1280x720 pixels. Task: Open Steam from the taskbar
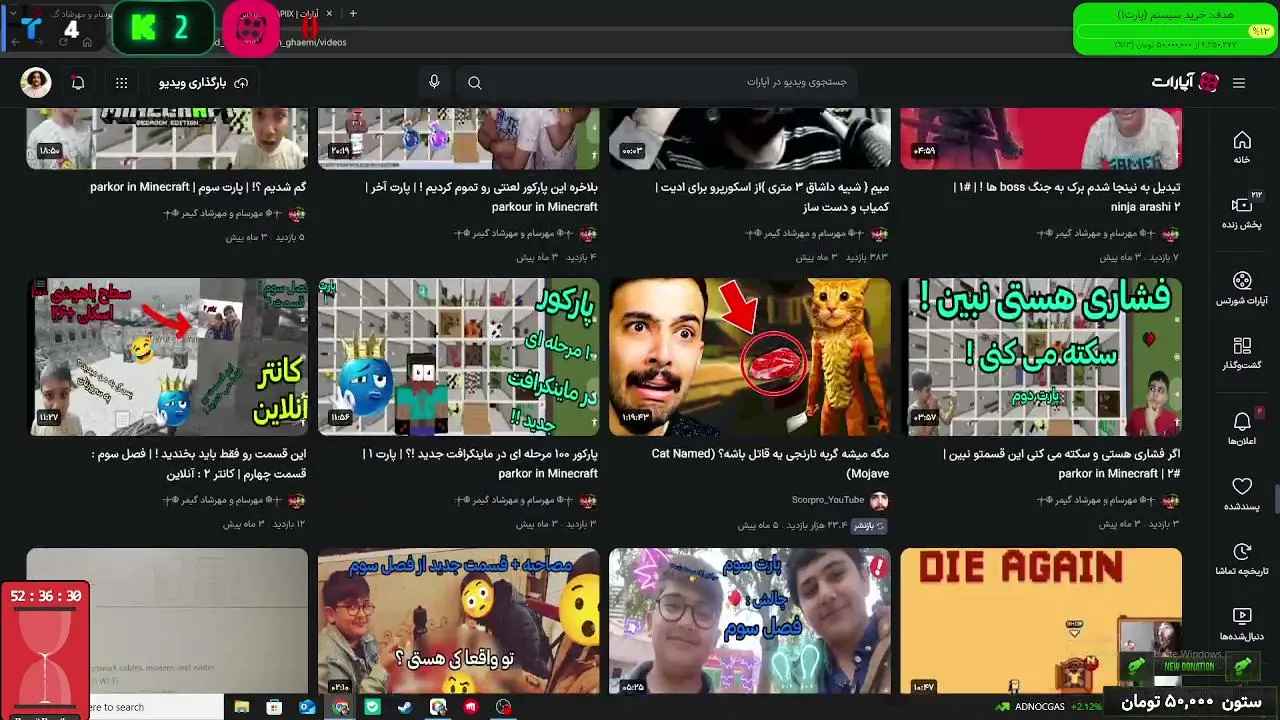coord(405,707)
